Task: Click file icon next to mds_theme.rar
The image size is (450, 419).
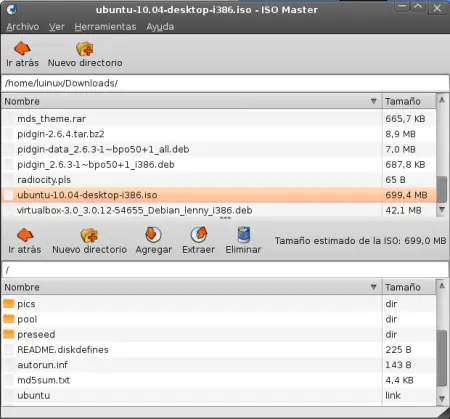Action: click(9, 119)
